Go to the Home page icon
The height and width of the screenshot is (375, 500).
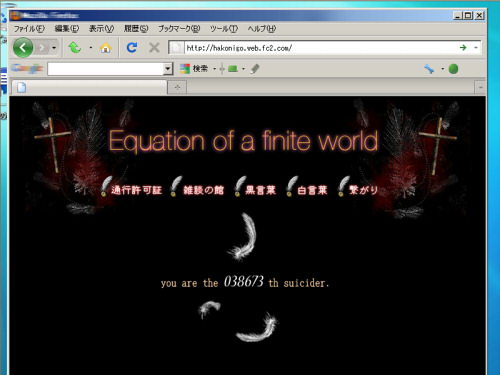(105, 48)
